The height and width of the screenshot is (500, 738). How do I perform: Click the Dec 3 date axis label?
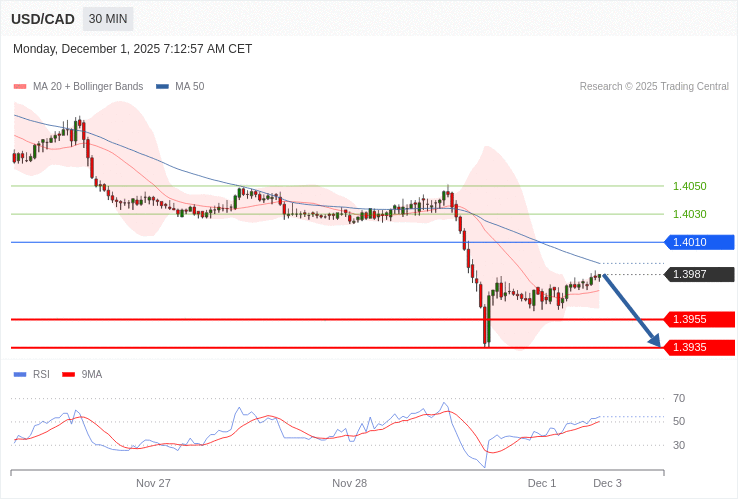[x=607, y=483]
